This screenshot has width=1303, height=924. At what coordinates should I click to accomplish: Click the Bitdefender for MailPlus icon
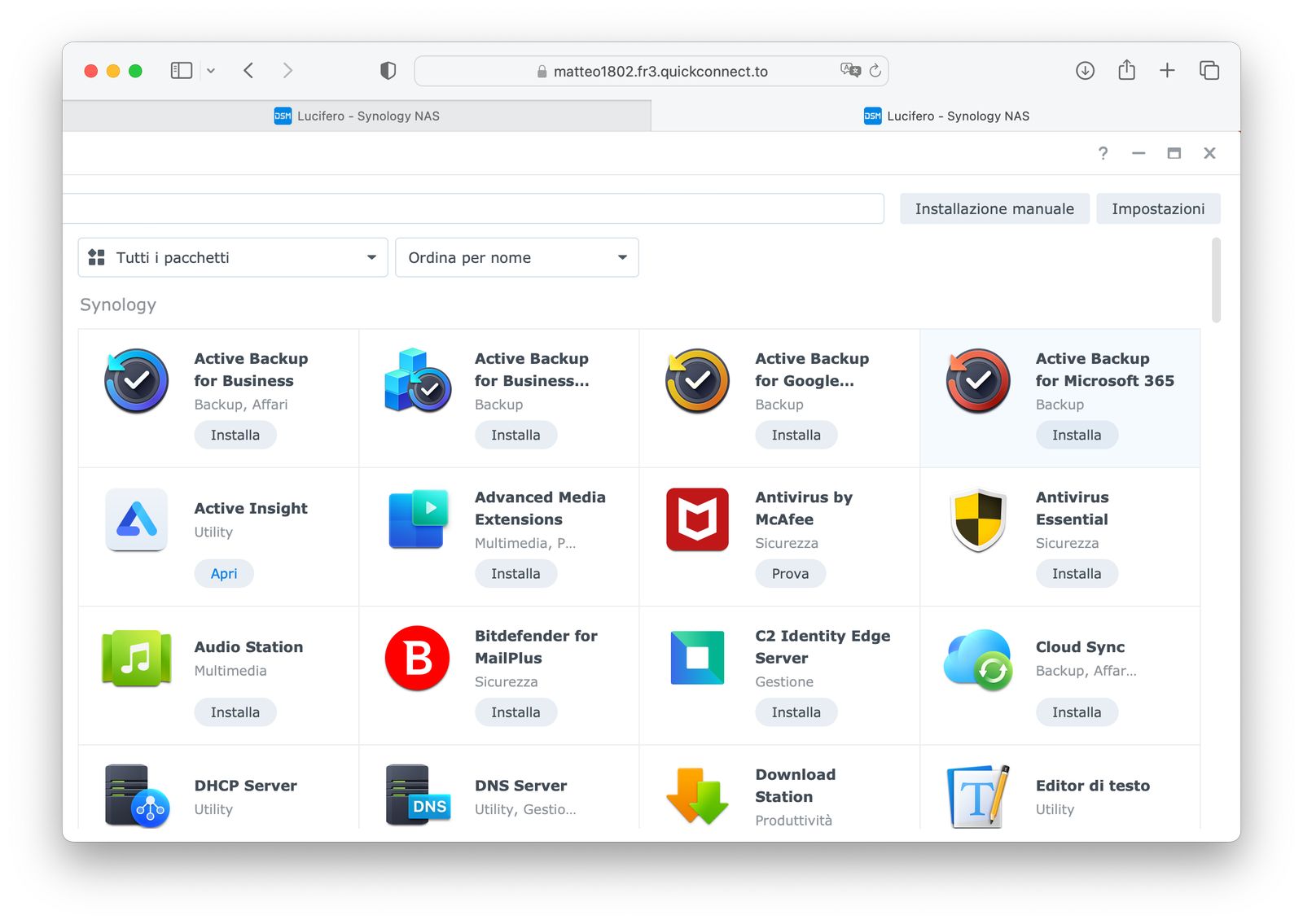coord(418,658)
